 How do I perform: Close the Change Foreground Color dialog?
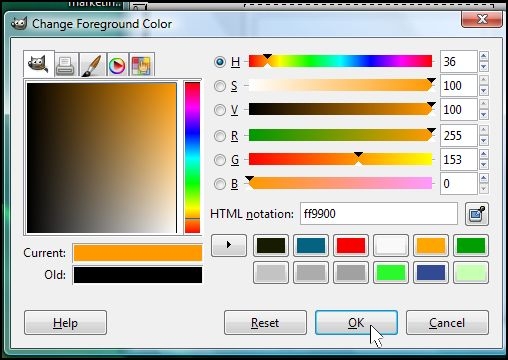[482, 19]
